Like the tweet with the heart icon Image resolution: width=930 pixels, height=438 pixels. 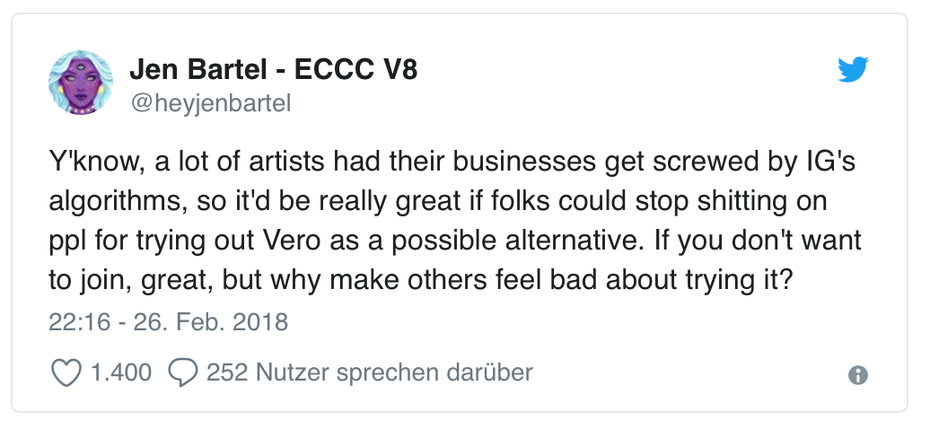pyautogui.click(x=66, y=374)
